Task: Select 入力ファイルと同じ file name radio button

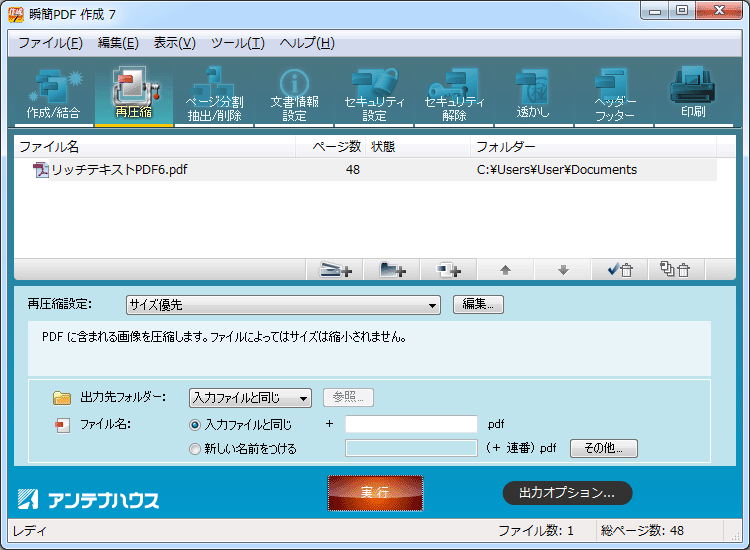Action: (x=196, y=425)
